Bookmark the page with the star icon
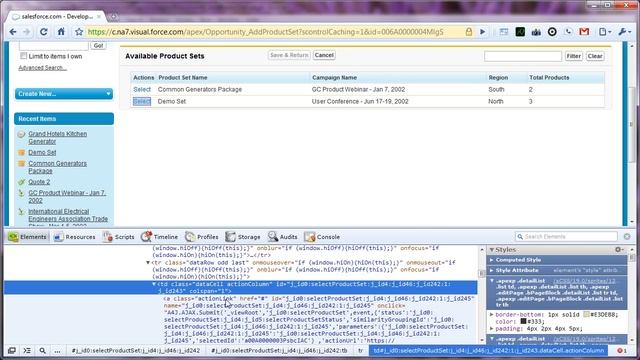 click(79, 32)
